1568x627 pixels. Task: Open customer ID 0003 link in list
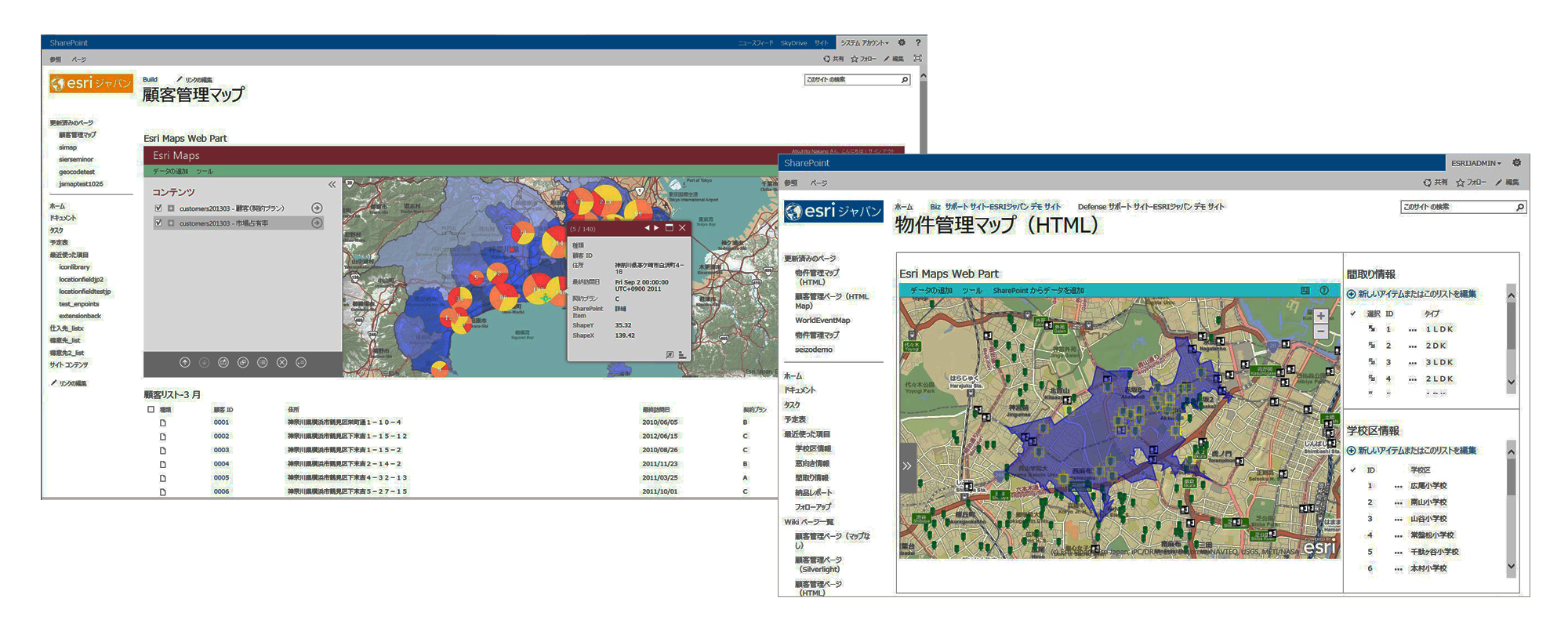tap(221, 450)
